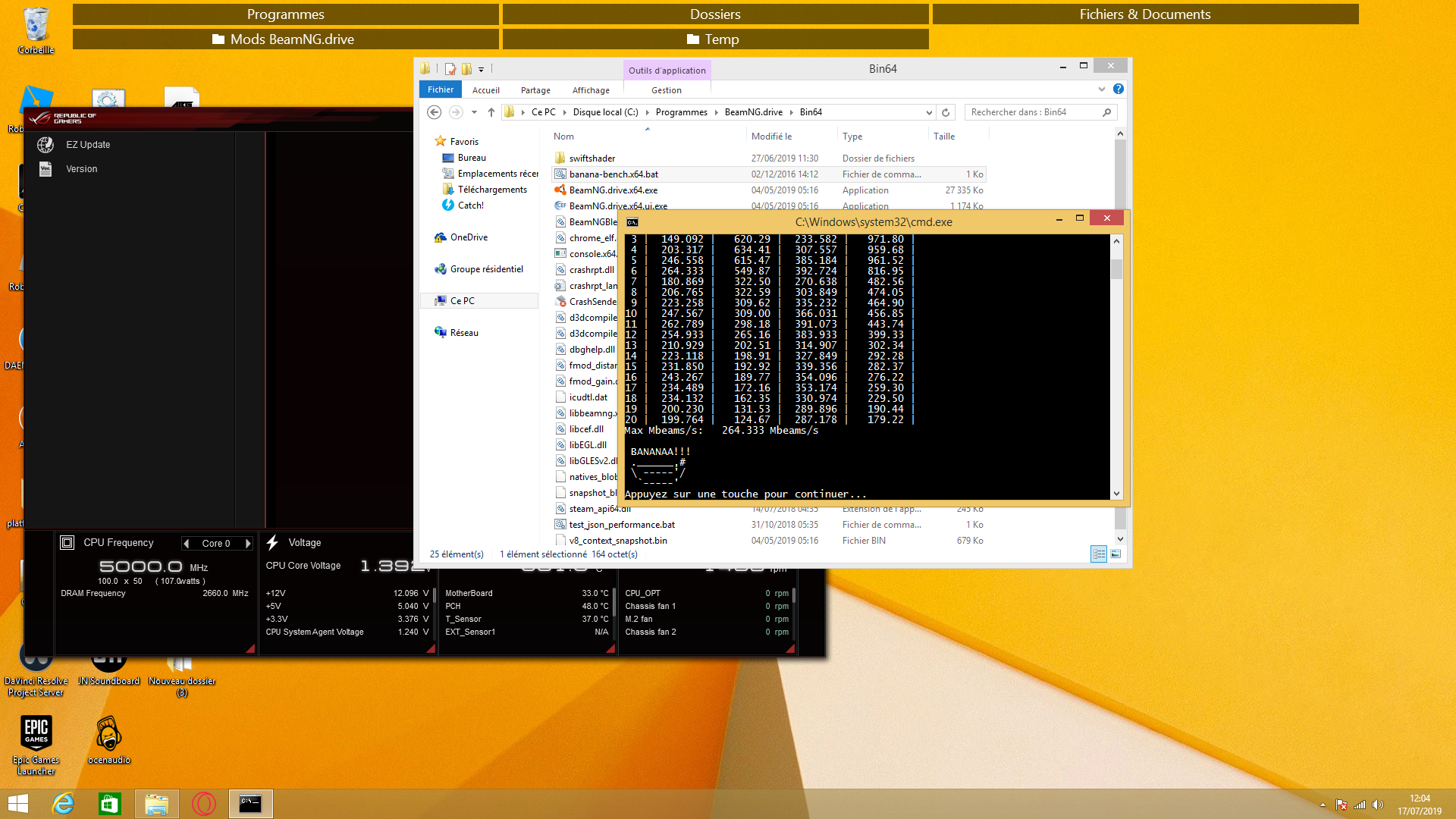Open the Gestion ribbon tab

[x=667, y=90]
